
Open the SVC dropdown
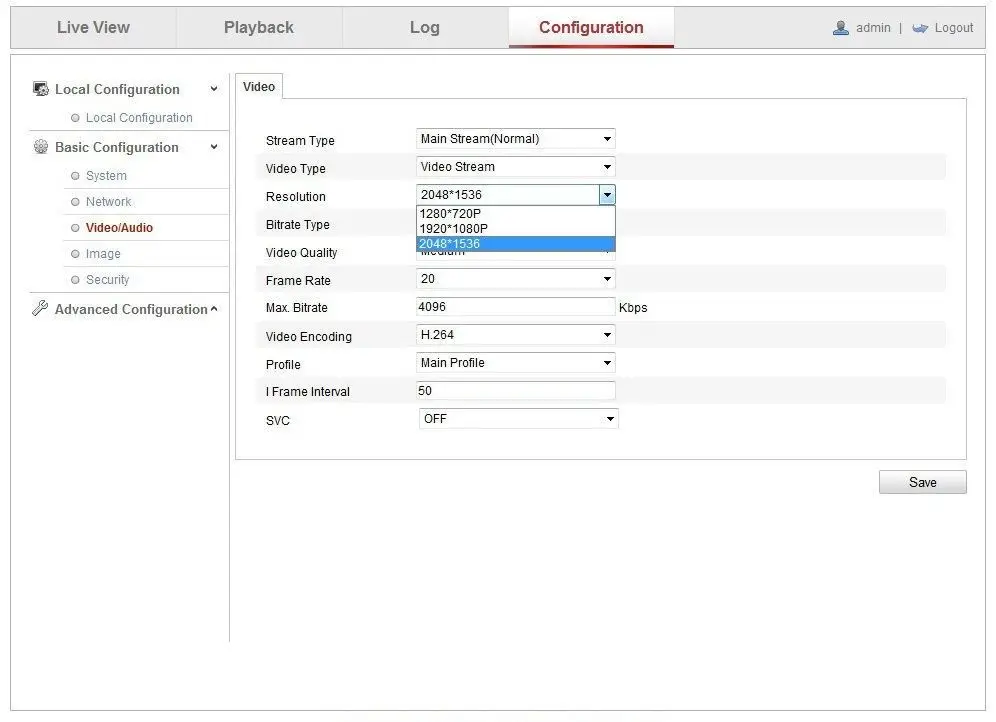tap(518, 418)
